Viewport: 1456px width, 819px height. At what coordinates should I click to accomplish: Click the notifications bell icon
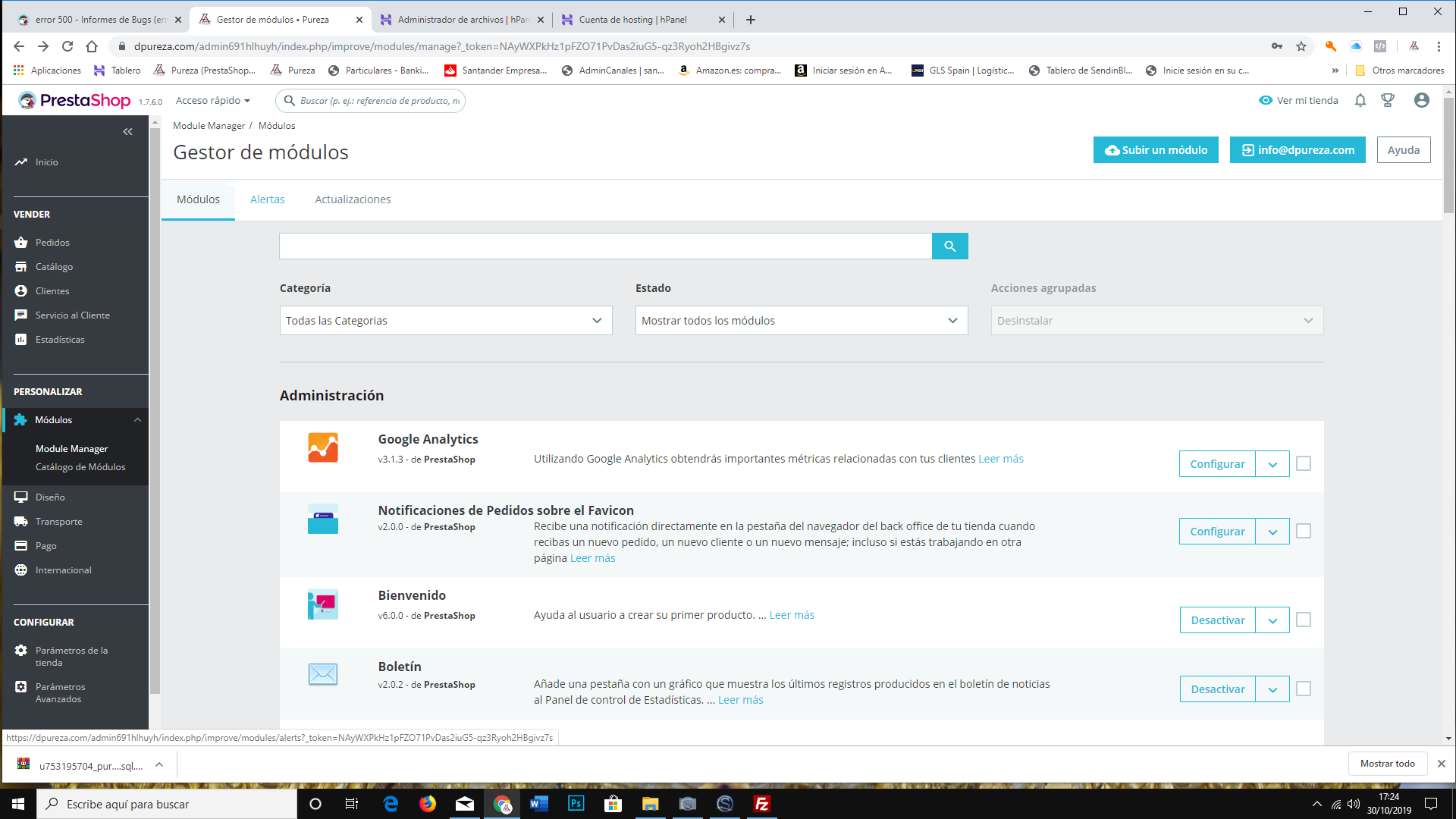click(1360, 100)
